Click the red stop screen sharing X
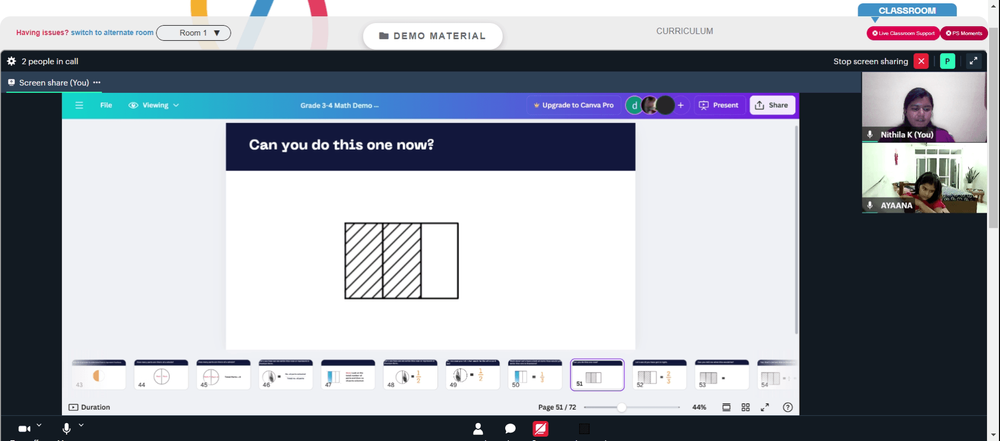 (921, 61)
